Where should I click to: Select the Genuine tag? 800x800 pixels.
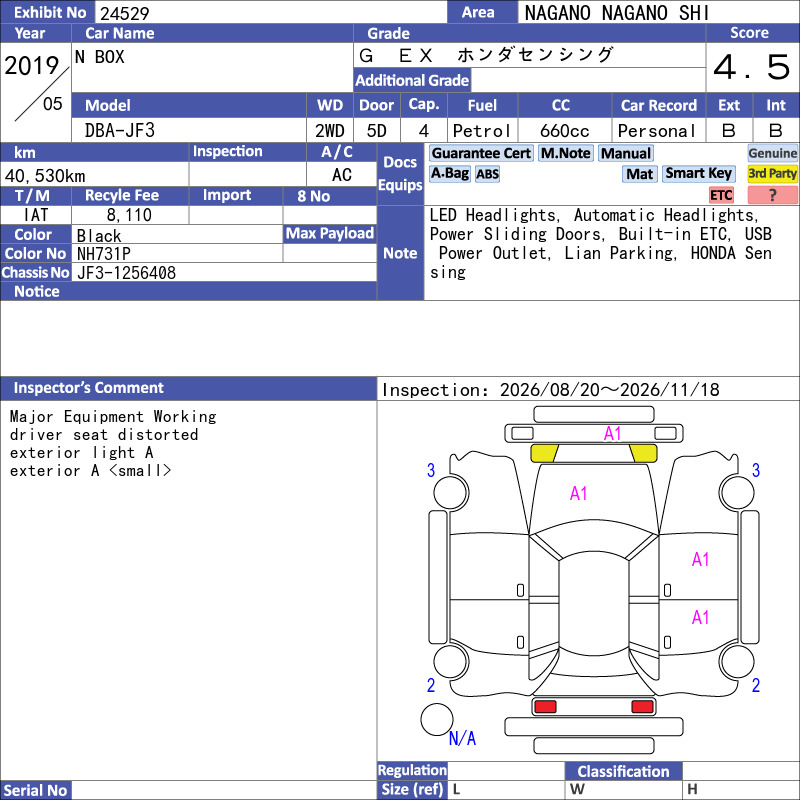pos(772,153)
